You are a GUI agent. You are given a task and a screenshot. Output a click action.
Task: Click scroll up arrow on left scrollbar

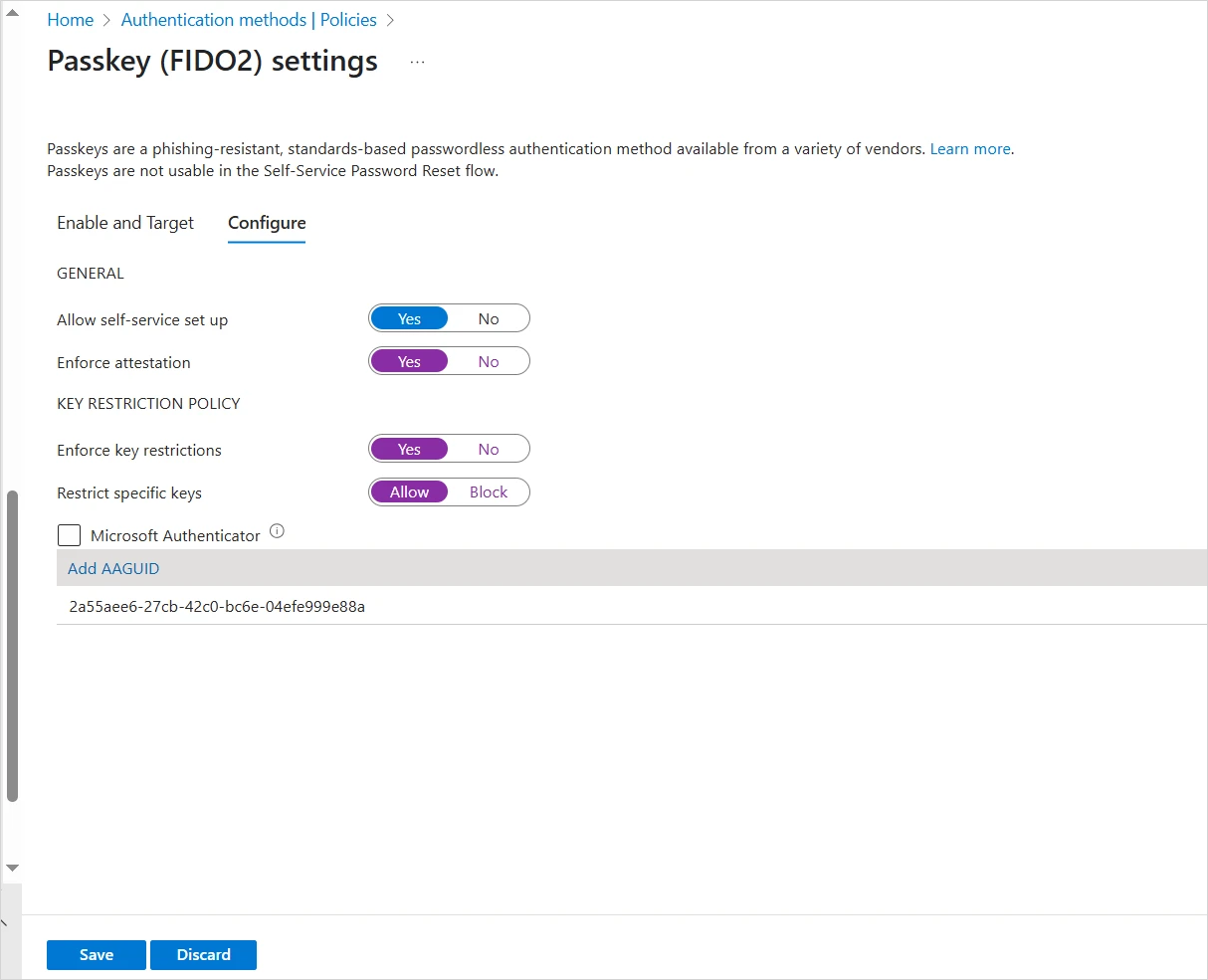[12, 11]
